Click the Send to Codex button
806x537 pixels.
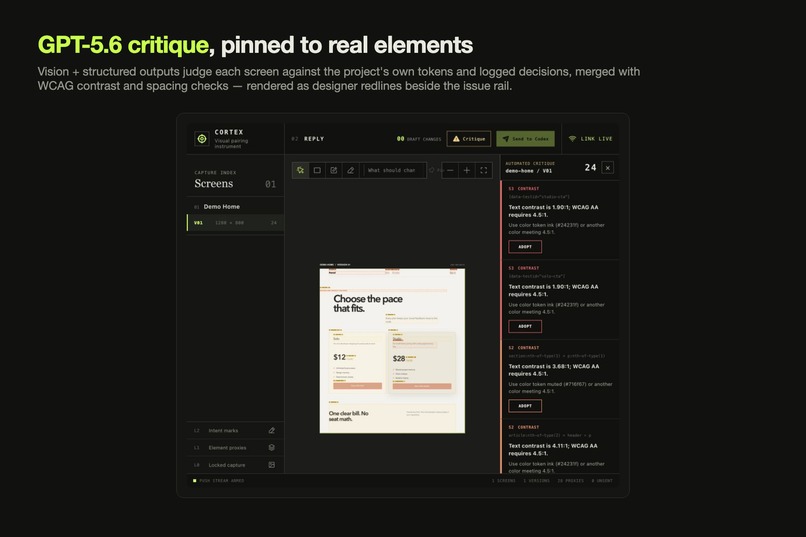click(525, 139)
